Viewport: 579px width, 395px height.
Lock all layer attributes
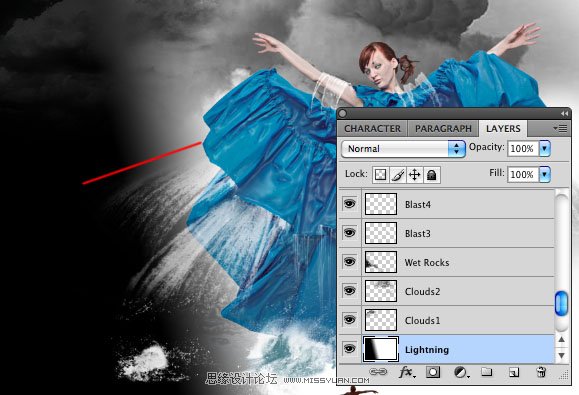point(432,175)
